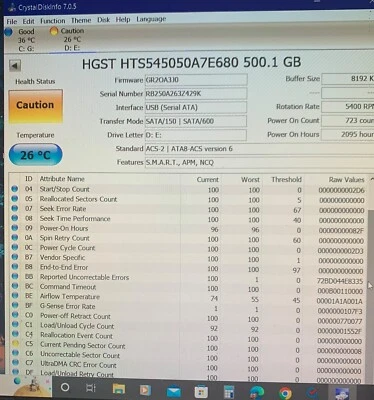
Task: Click the status icon for Load/Unload Cycle Count
Action: click(15, 324)
